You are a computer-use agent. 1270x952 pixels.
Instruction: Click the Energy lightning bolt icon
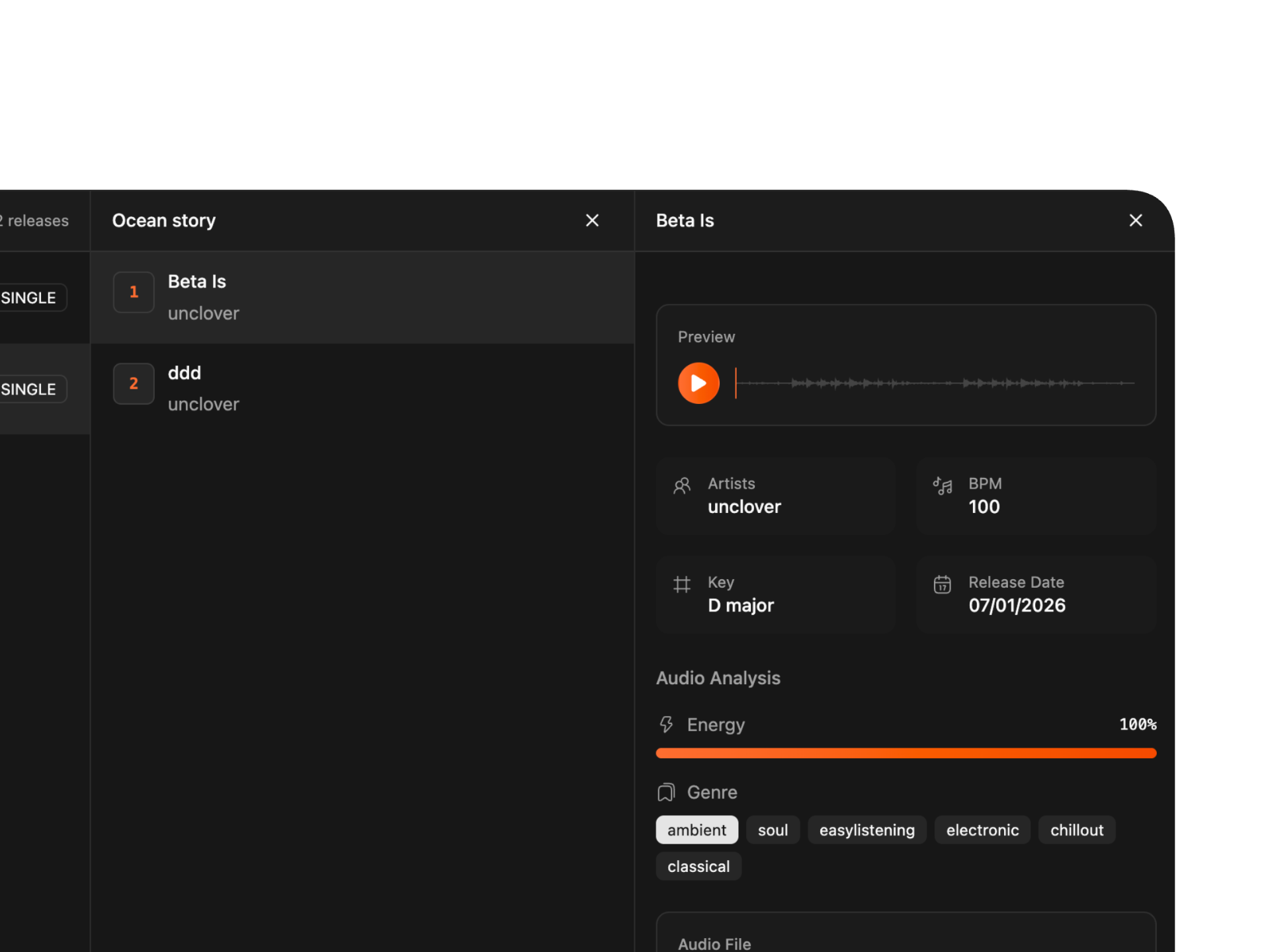(x=666, y=725)
